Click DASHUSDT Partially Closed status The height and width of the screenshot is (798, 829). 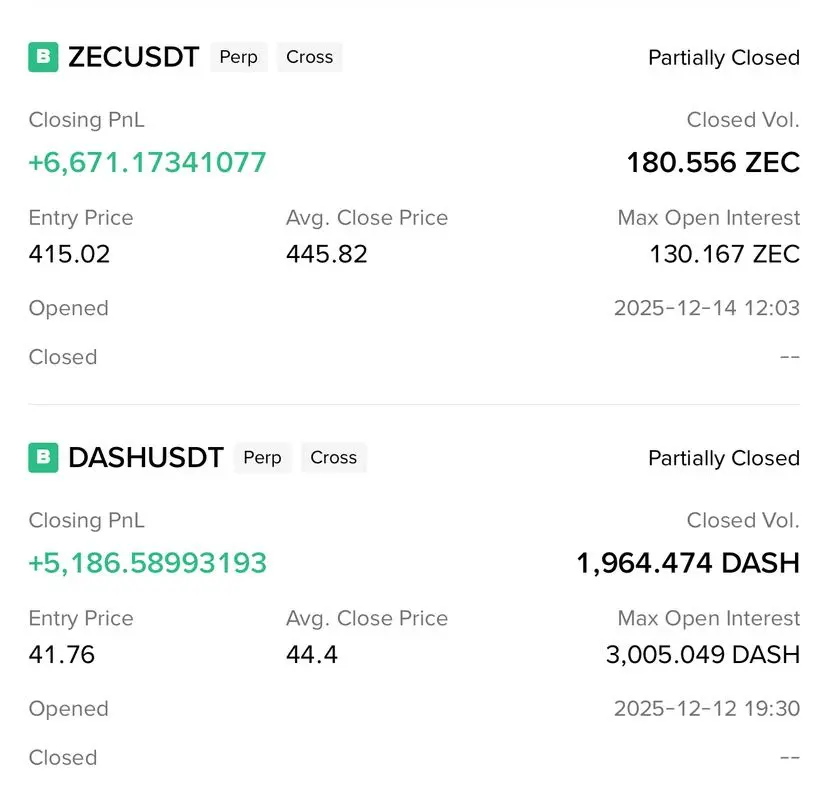(723, 459)
